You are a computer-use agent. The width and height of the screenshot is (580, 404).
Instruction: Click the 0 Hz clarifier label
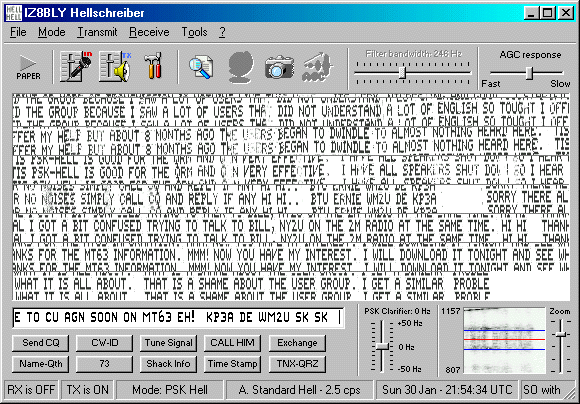pos(407,347)
